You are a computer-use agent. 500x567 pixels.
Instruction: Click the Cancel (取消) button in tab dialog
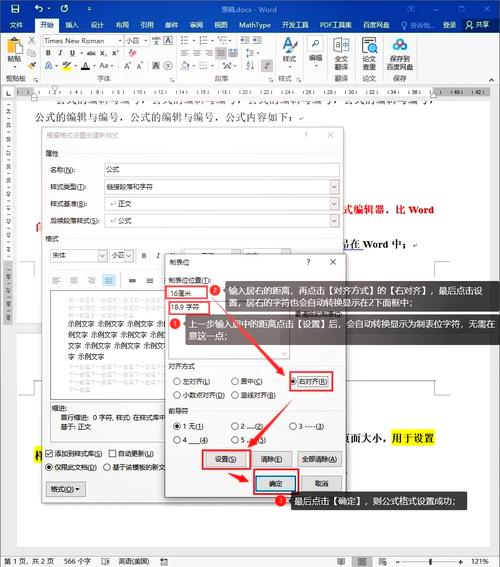[321, 484]
